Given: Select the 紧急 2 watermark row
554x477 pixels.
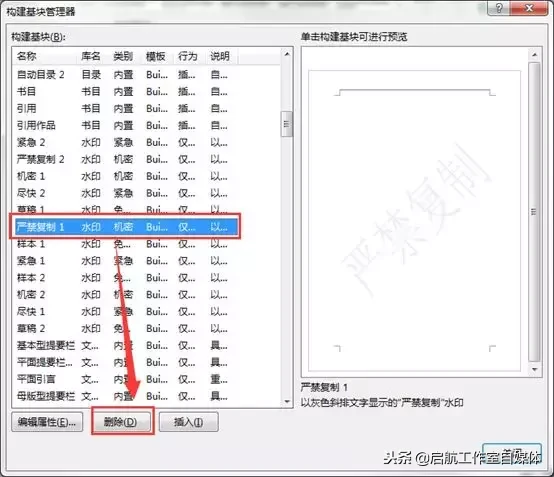Looking at the screenshot, I should point(126,142).
